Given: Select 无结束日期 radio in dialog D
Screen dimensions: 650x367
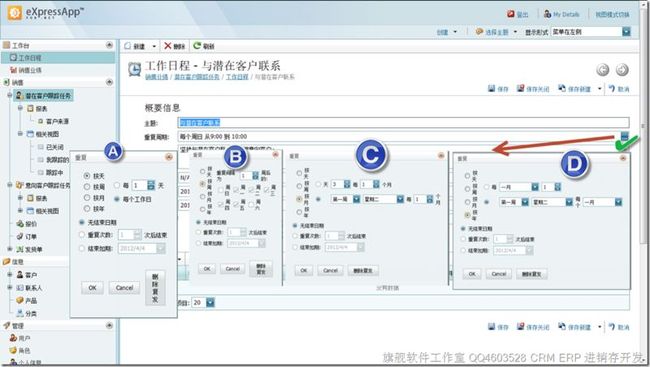Looking at the screenshot, I should pos(463,228).
